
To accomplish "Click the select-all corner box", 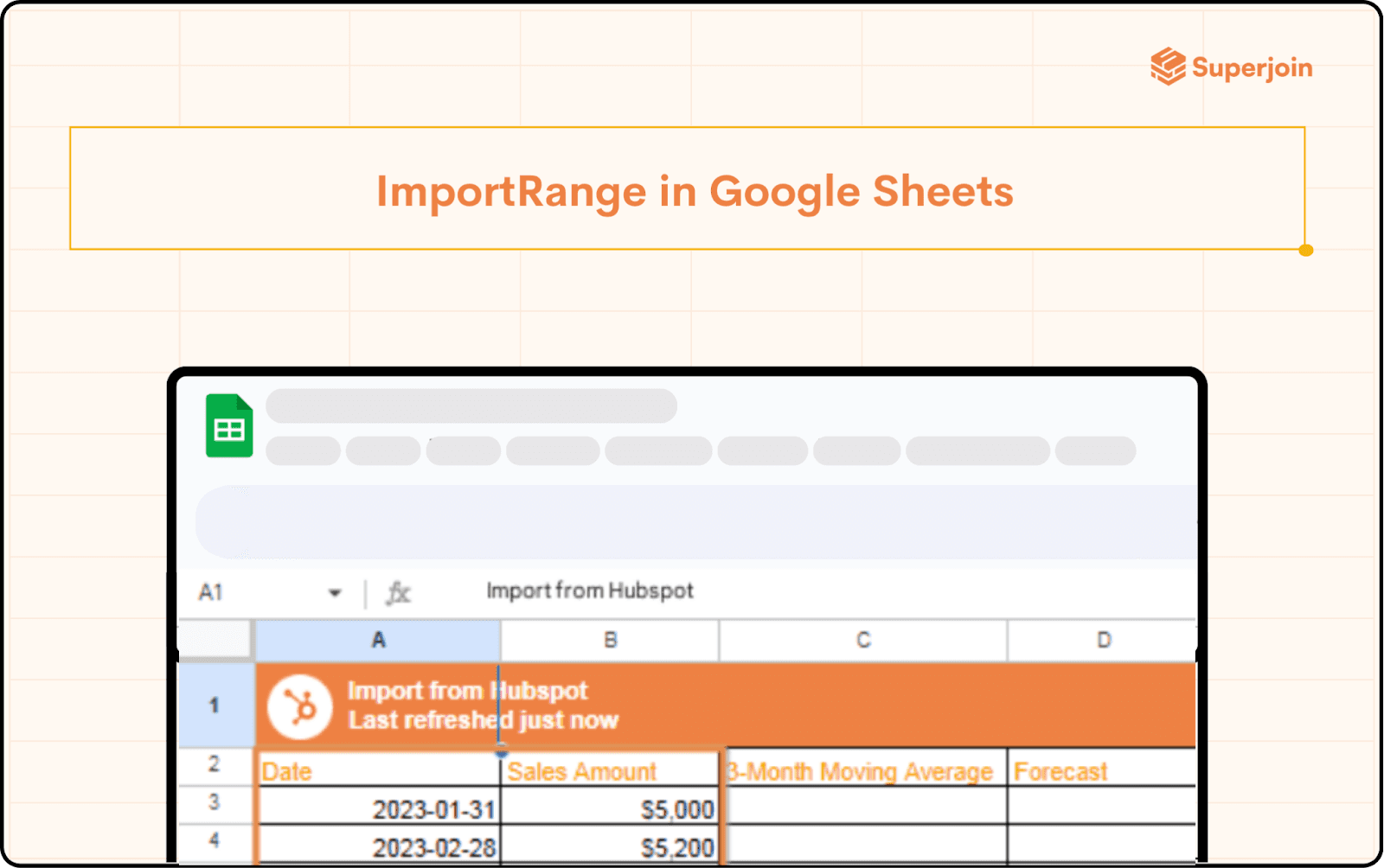I will pos(215,641).
